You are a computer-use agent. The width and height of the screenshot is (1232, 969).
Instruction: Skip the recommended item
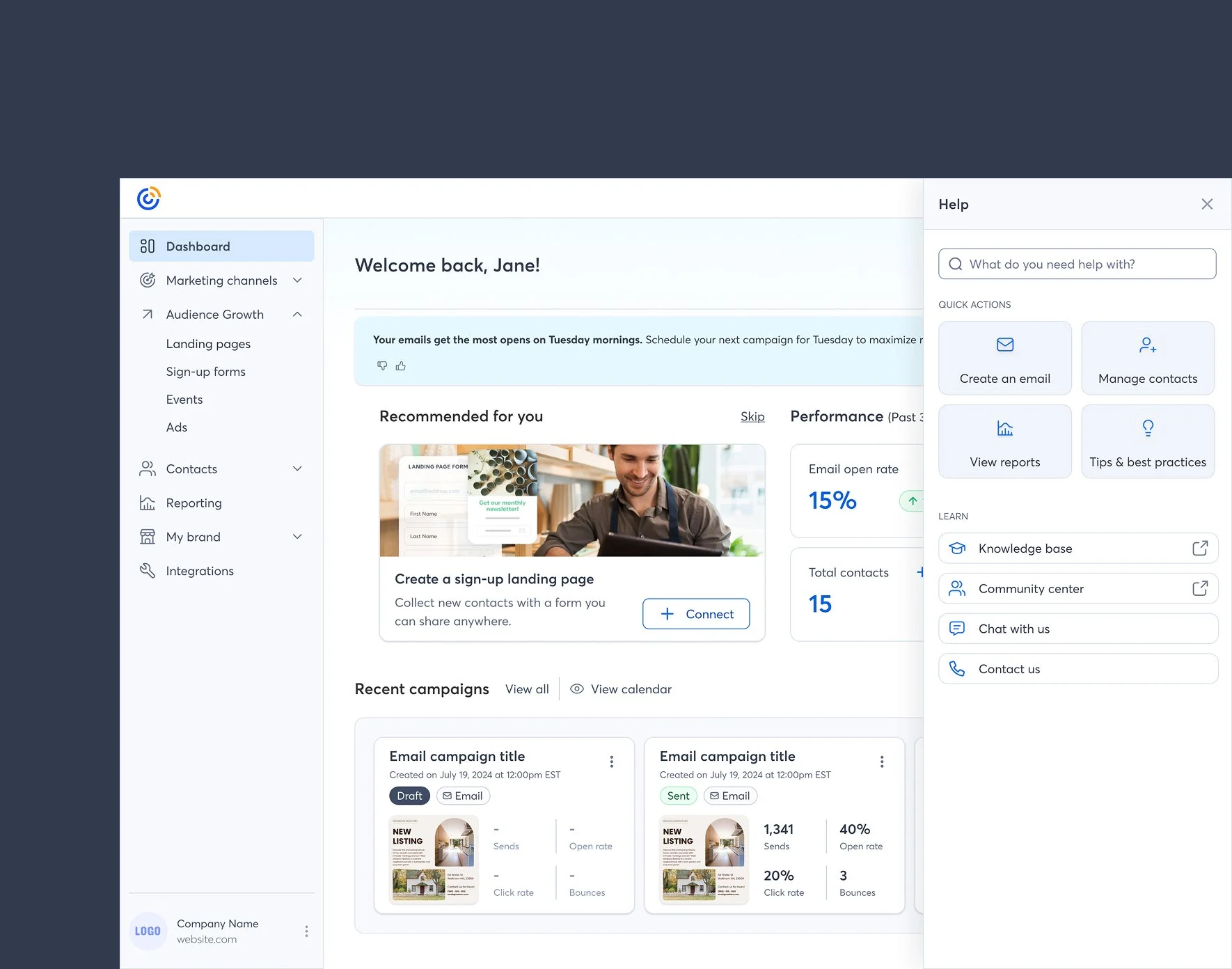click(752, 416)
